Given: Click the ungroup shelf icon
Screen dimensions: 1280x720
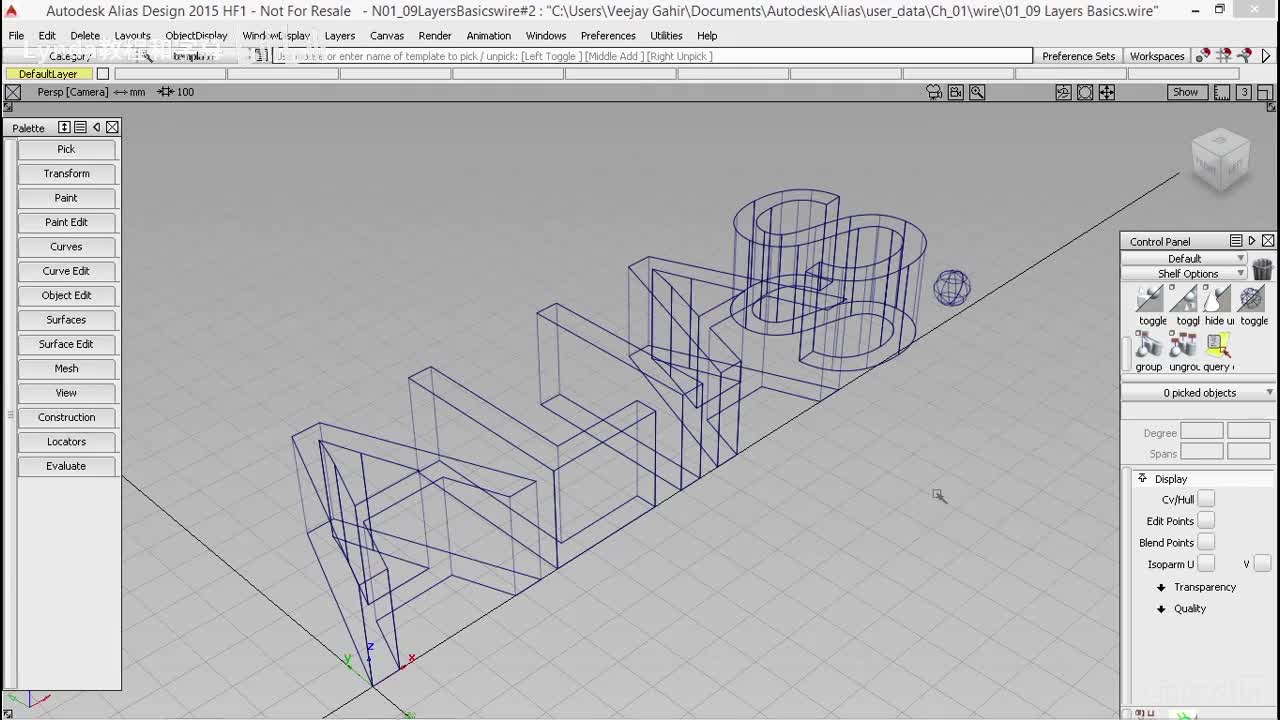Looking at the screenshot, I should 1183,346.
